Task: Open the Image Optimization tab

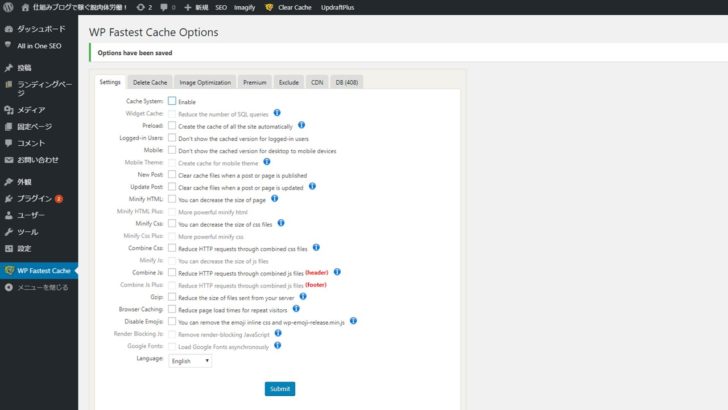Action: (204, 82)
